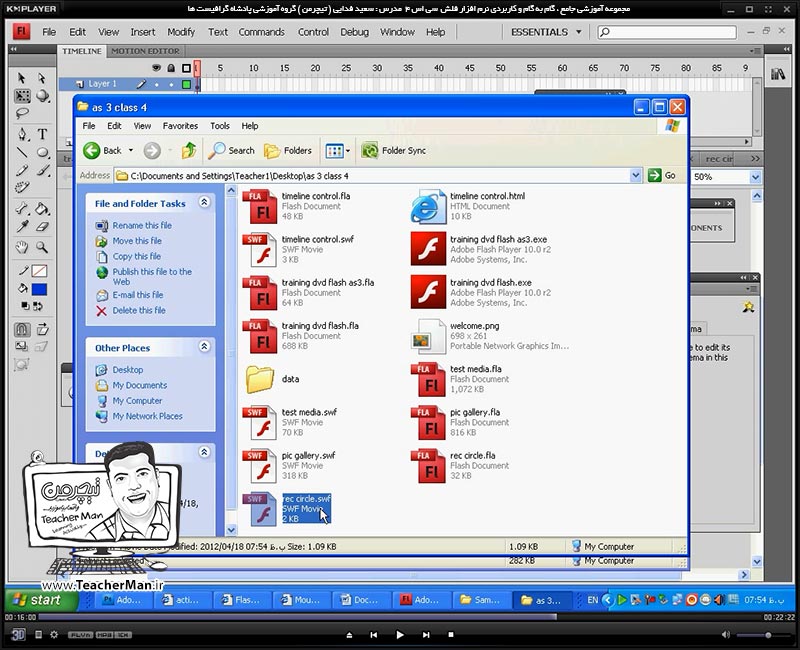
Task: Swap stroke and fill colors
Action: [38, 306]
